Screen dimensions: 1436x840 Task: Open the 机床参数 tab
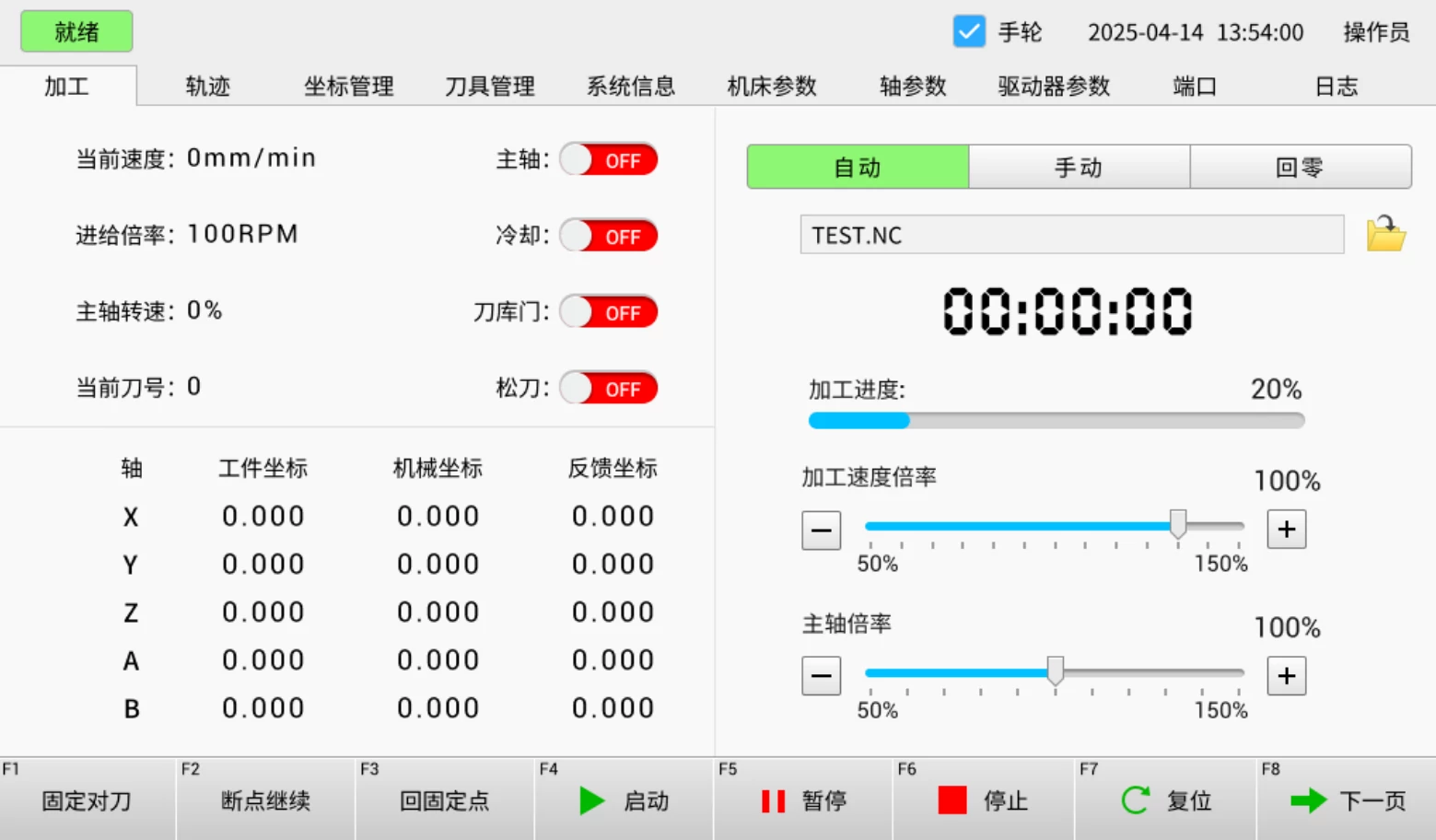pyautogui.click(x=772, y=87)
